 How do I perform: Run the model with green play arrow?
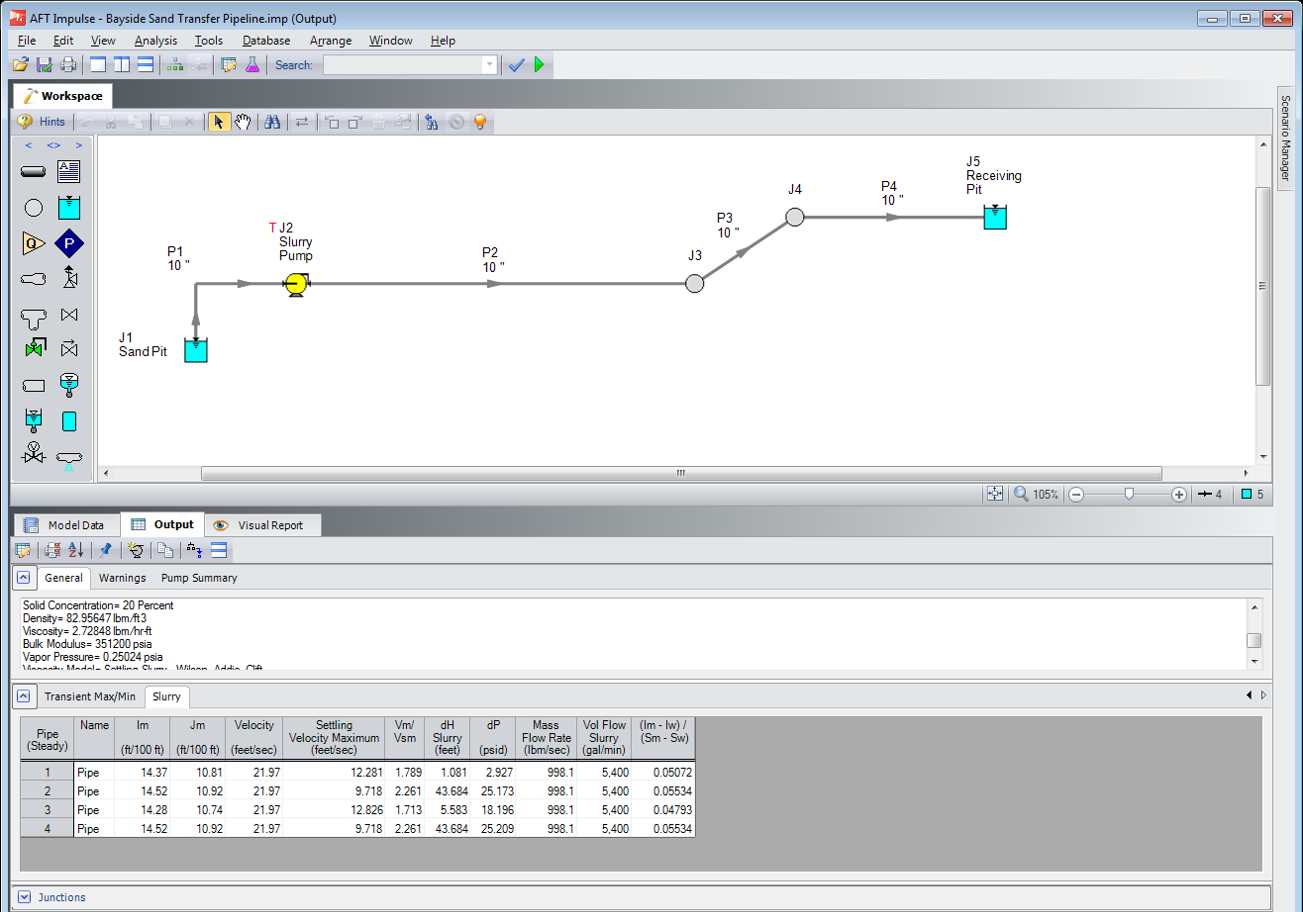[540, 65]
